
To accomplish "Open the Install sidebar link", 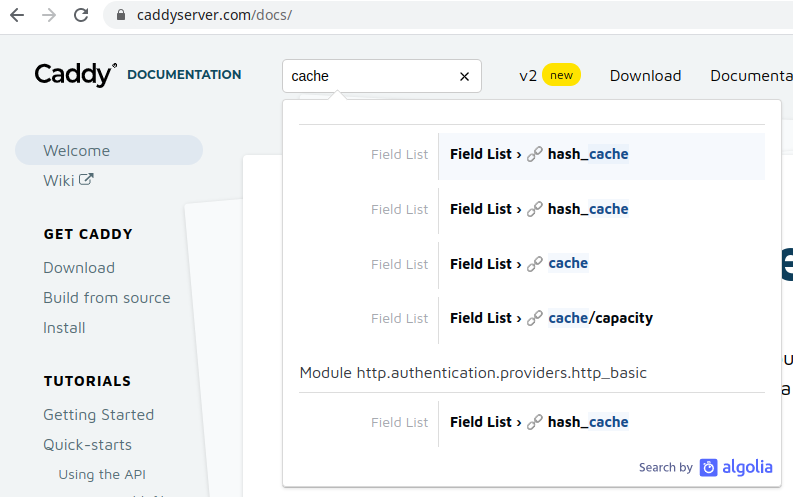I will click(x=64, y=328).
